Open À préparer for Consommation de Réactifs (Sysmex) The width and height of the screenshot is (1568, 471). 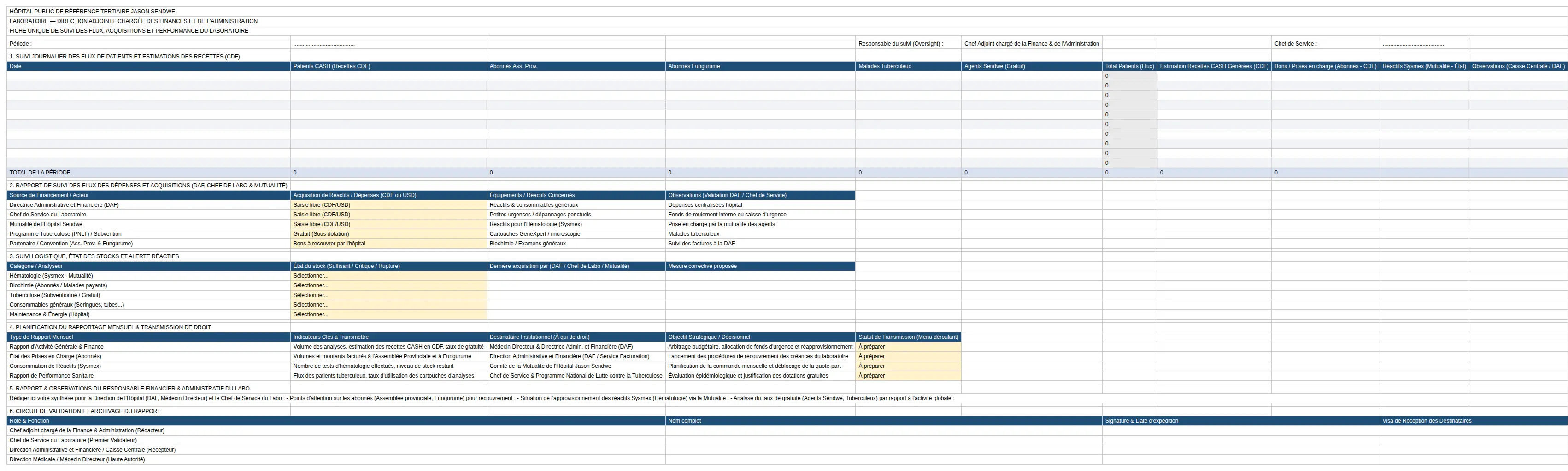click(908, 366)
